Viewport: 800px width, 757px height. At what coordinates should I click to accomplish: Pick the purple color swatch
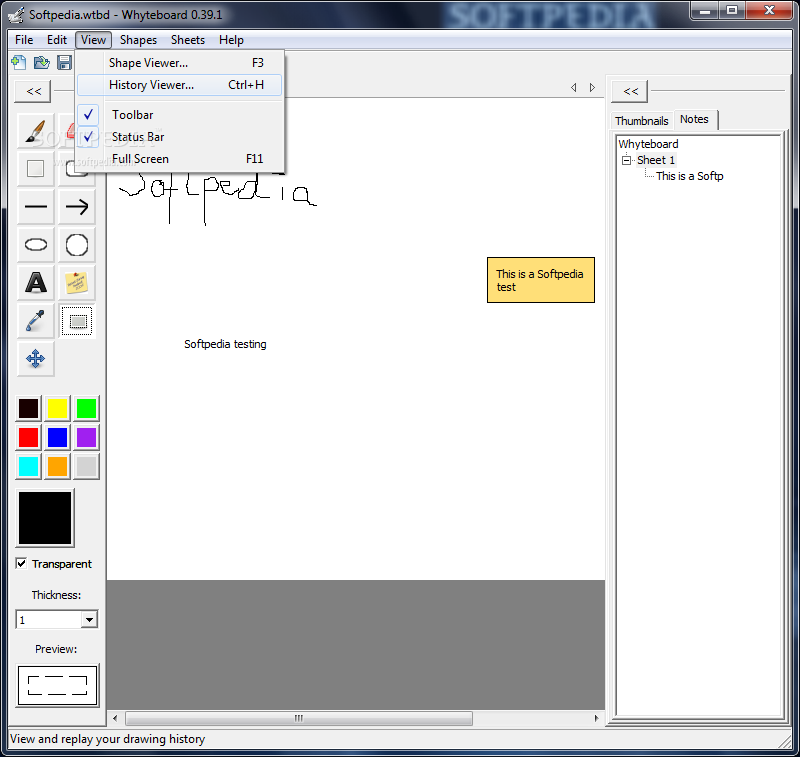point(86,438)
